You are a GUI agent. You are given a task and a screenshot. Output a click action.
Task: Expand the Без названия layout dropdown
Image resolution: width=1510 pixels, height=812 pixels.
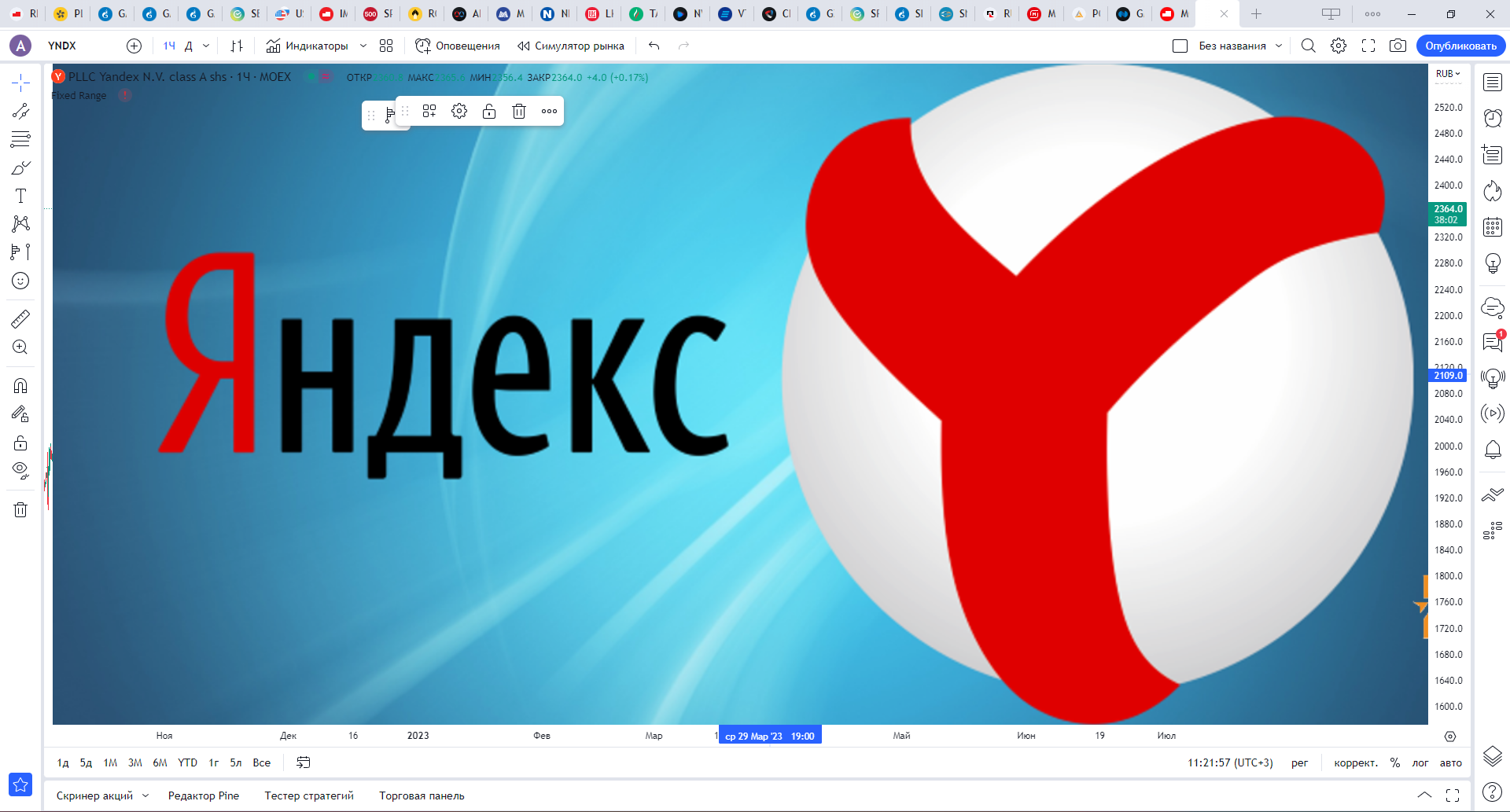1279,46
